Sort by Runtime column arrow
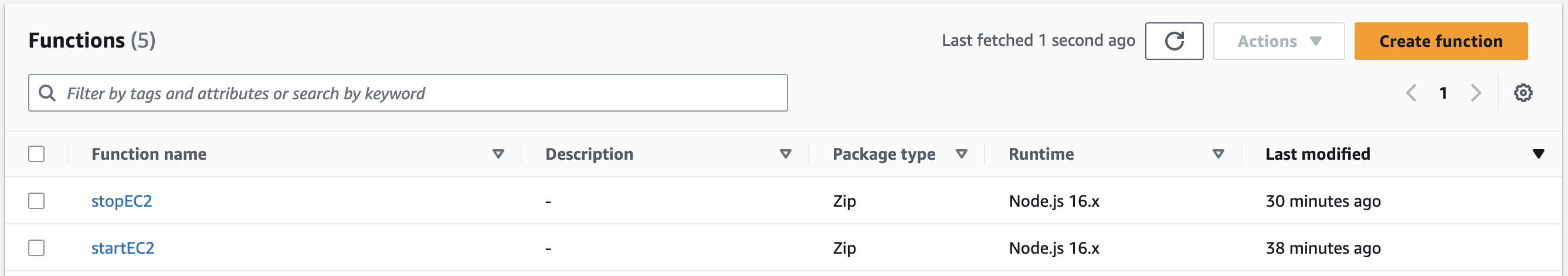The height and width of the screenshot is (276, 1568). pyautogui.click(x=1218, y=153)
